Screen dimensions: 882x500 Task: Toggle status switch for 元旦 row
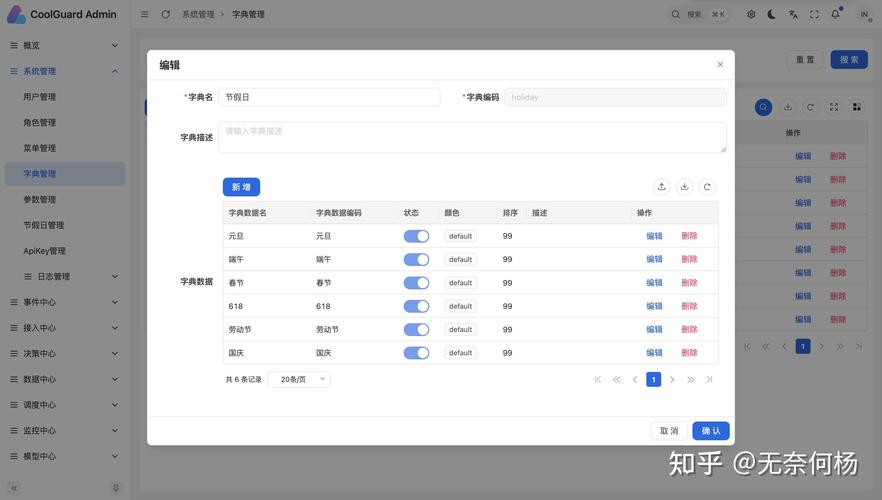tap(416, 236)
